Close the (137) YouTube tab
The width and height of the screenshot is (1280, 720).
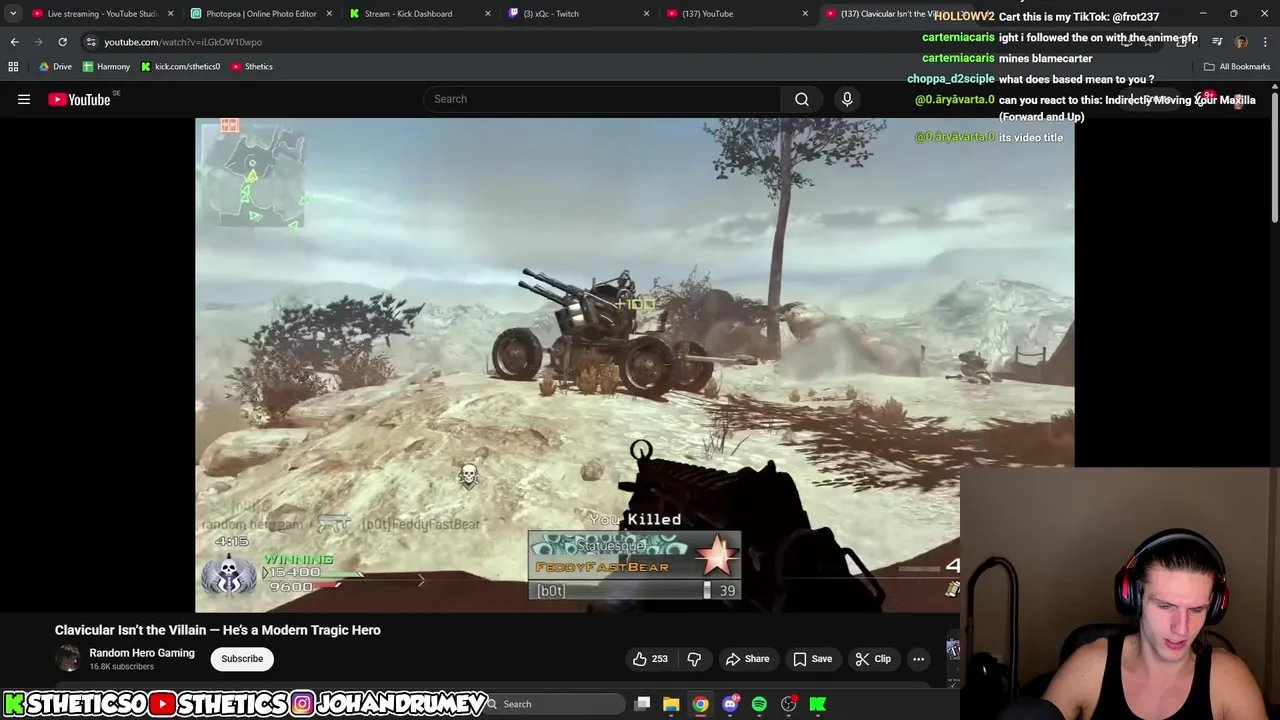[805, 14]
